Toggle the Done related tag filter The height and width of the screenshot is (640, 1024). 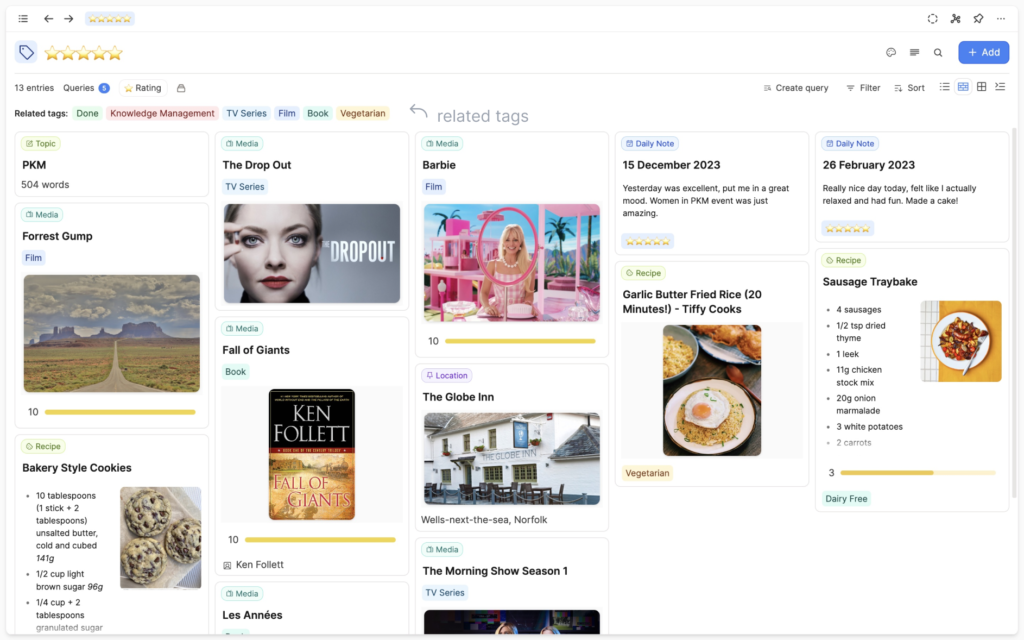(x=87, y=113)
